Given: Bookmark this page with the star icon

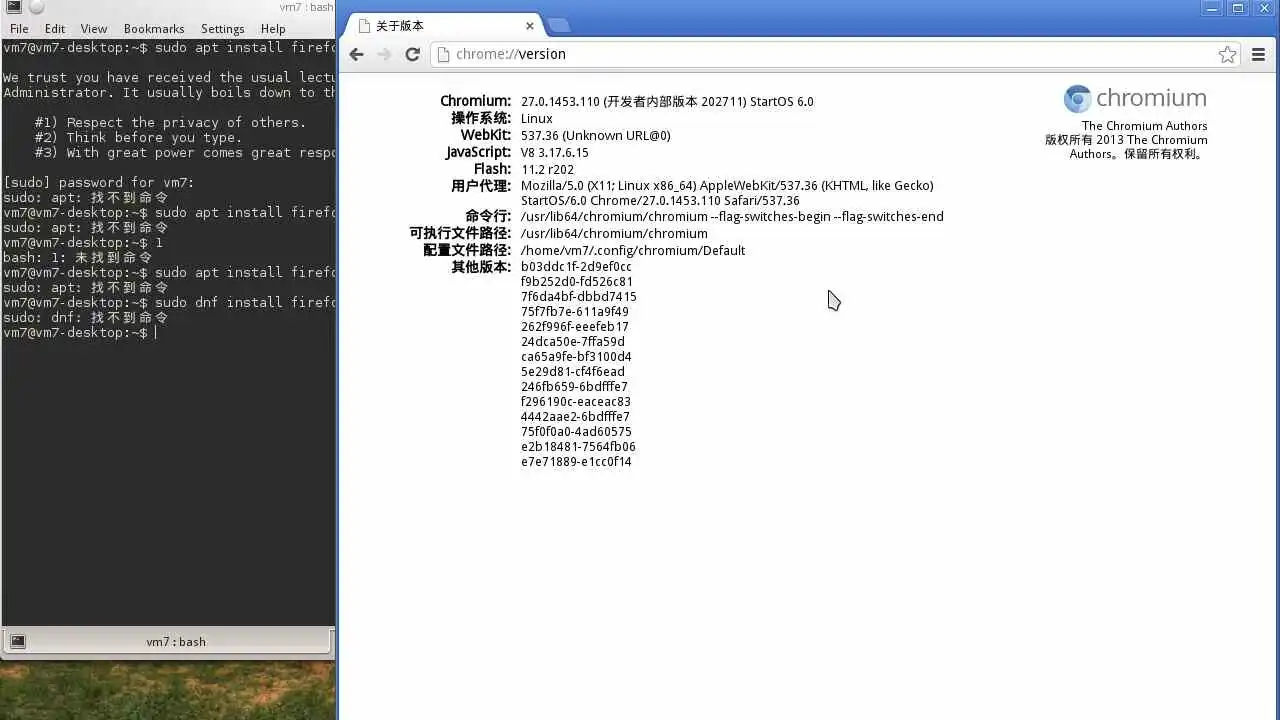Looking at the screenshot, I should [1227, 55].
